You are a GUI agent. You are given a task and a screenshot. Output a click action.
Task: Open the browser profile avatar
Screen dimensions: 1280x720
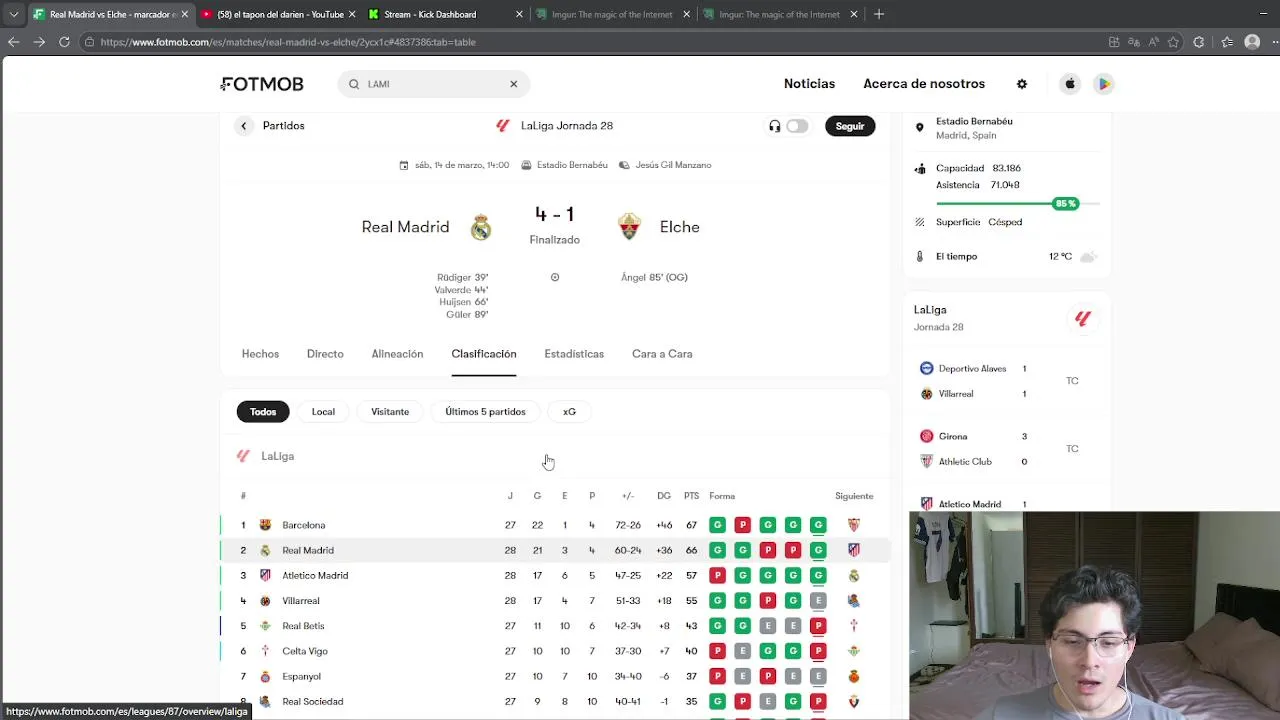point(1252,42)
